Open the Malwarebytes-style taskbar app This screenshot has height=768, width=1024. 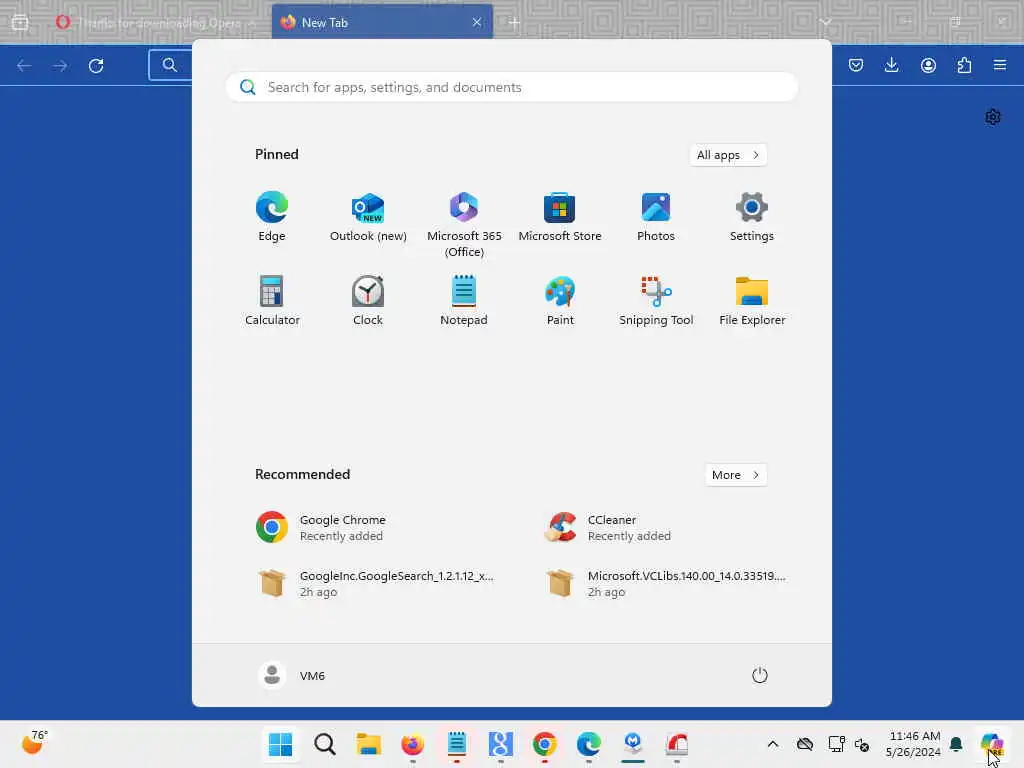(632, 744)
